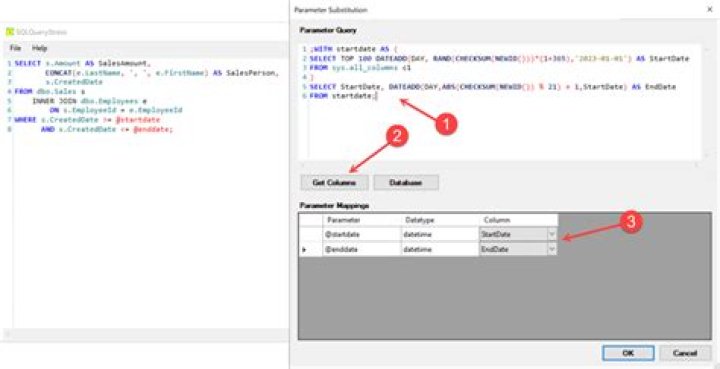Close the Parameter Substitution dialog
Screen dimensions: 720x369
point(709,9)
